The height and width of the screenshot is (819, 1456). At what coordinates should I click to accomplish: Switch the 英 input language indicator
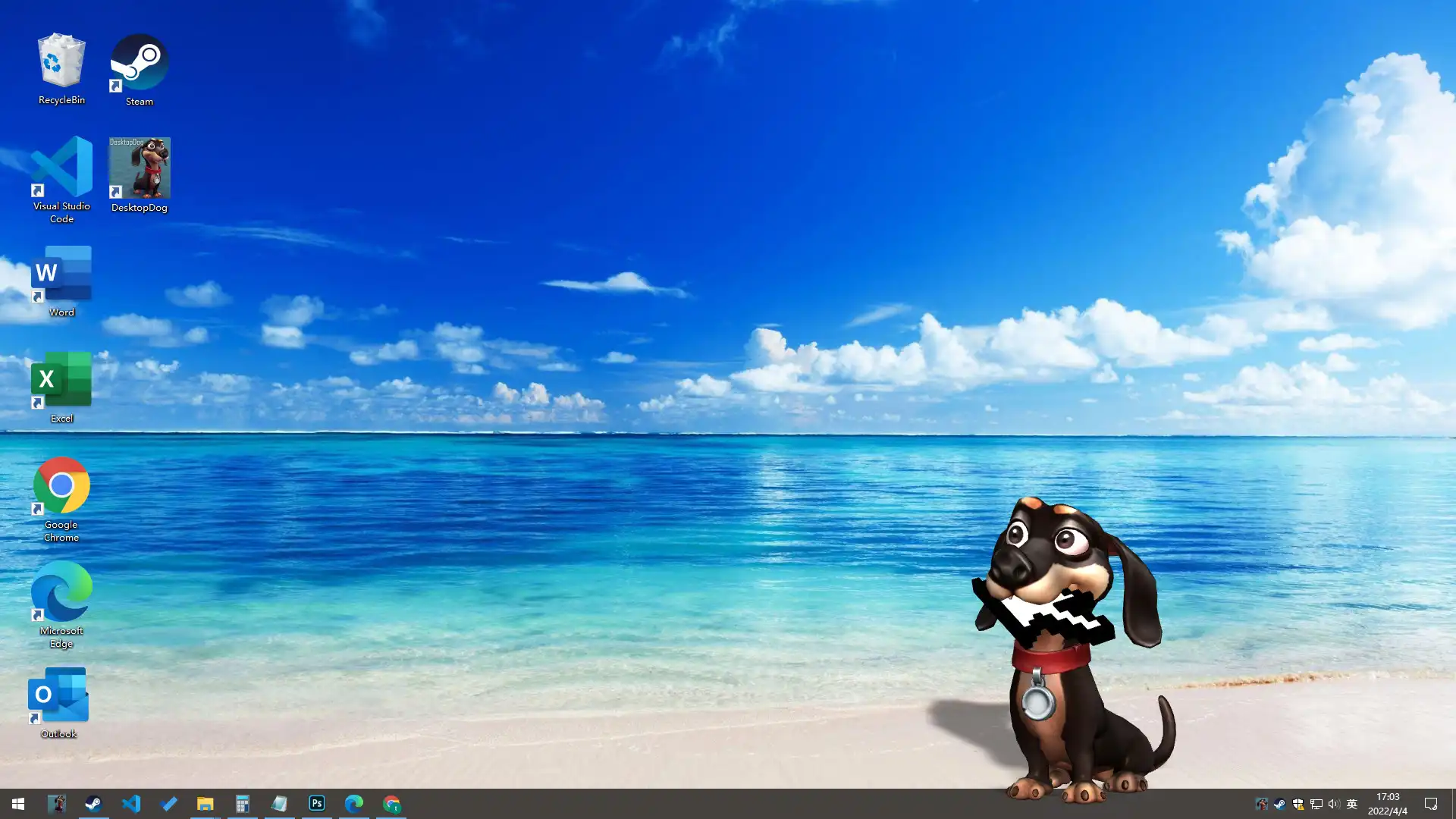[x=1352, y=804]
